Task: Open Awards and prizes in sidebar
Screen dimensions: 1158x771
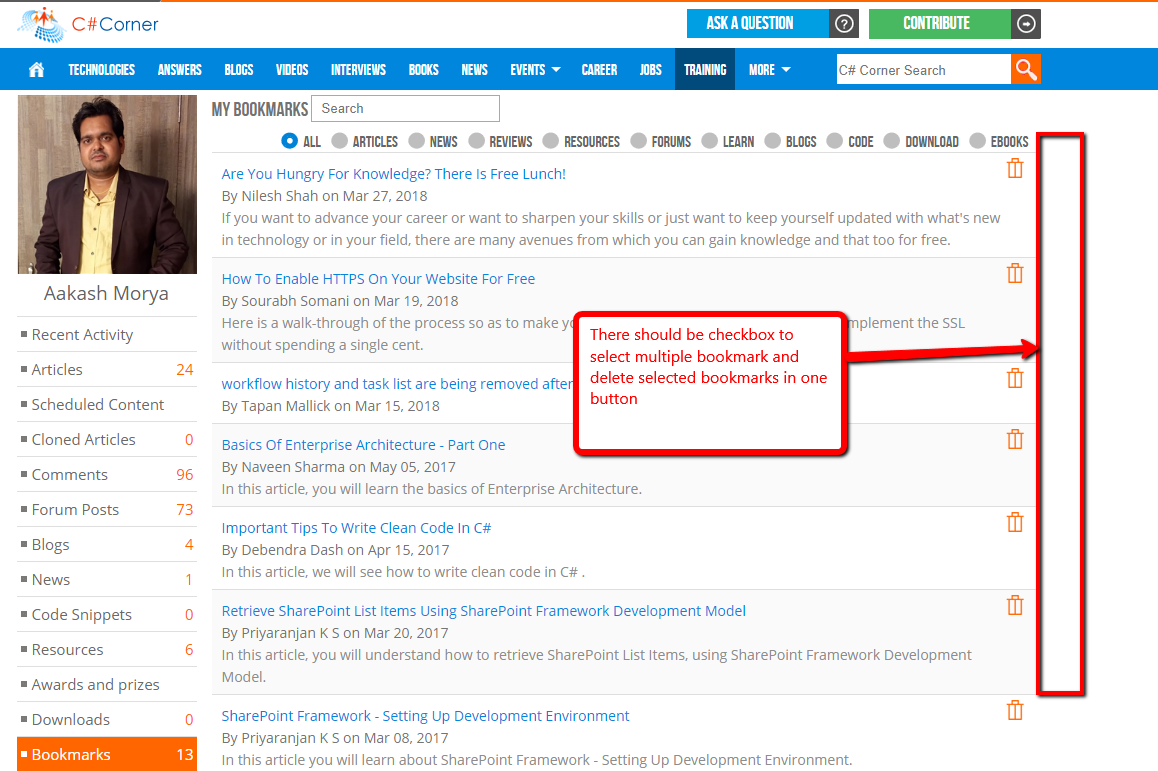Action: tap(107, 685)
